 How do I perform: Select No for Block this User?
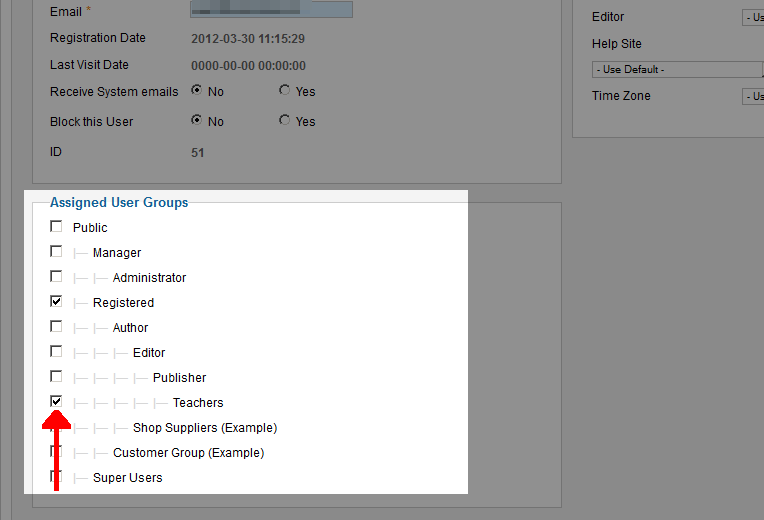click(196, 121)
